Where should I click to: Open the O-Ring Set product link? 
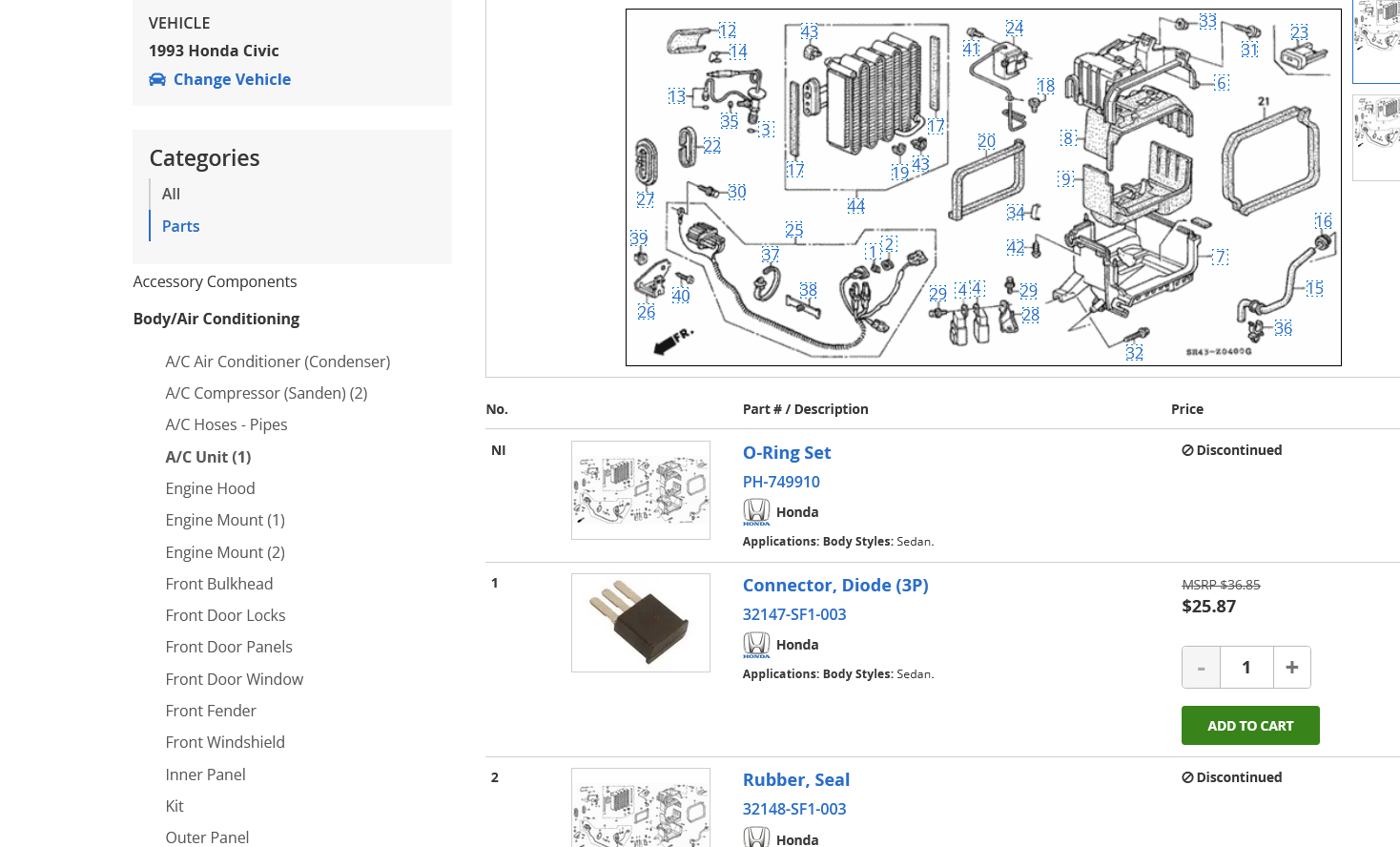click(x=786, y=453)
